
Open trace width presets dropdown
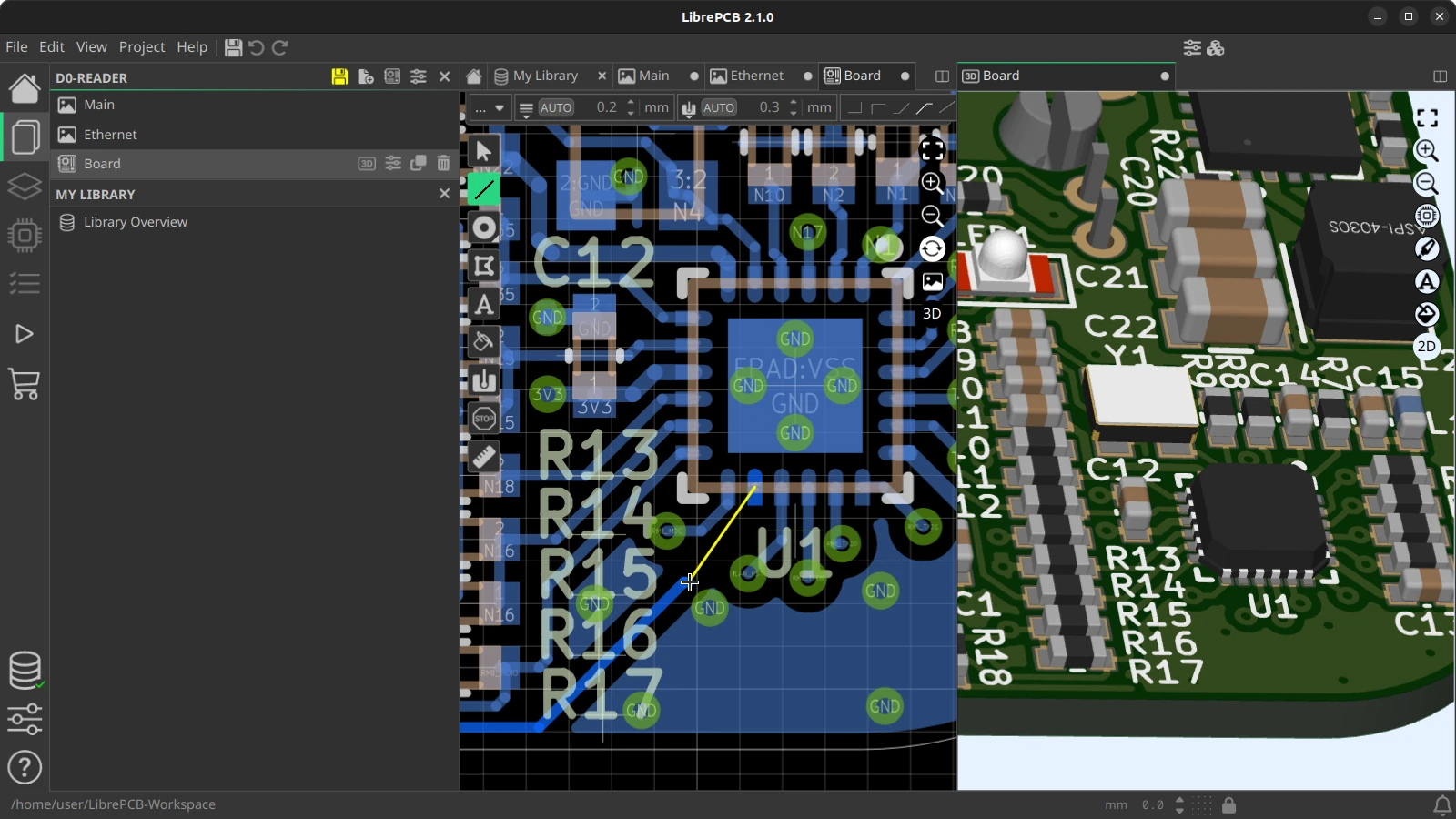pyautogui.click(x=526, y=108)
